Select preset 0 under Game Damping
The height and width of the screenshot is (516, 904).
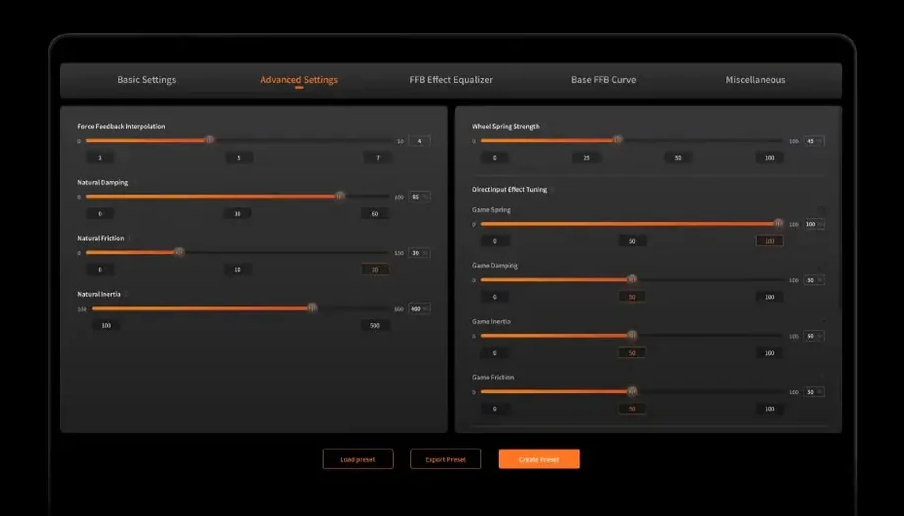[494, 297]
